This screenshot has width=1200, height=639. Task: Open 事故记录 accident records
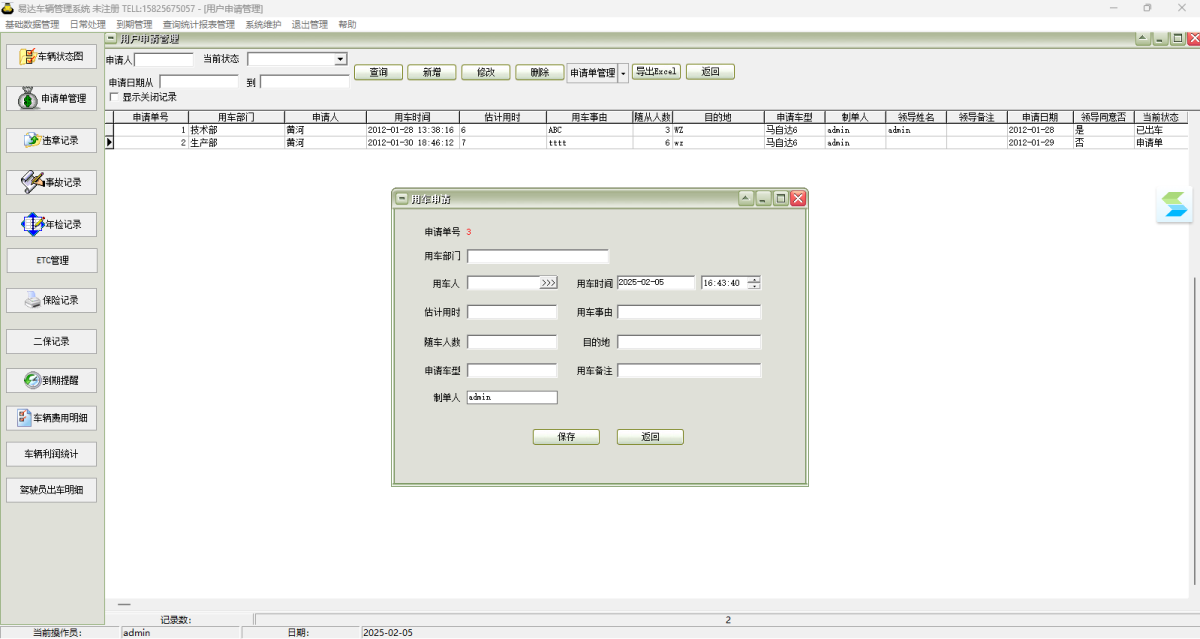(52, 182)
